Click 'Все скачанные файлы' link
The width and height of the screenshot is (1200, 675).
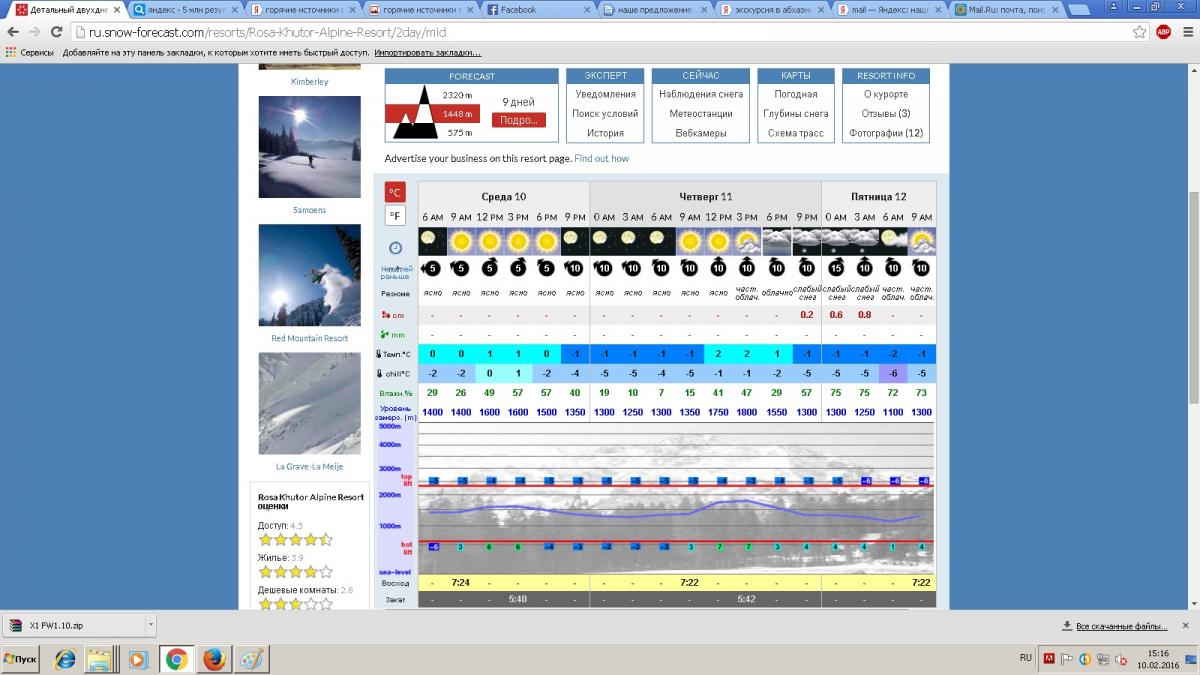point(1114,626)
